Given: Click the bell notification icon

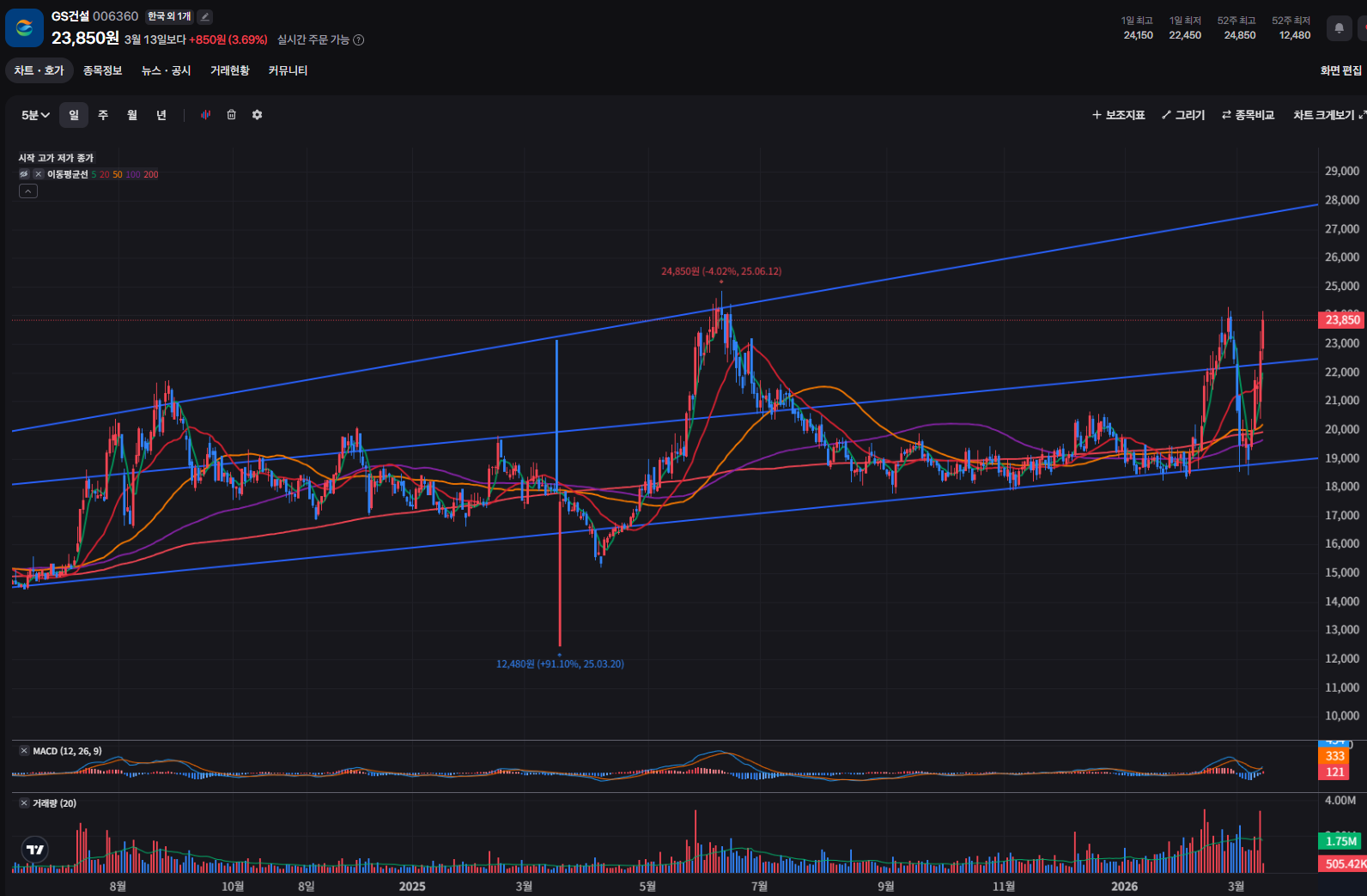Looking at the screenshot, I should pyautogui.click(x=1339, y=28).
